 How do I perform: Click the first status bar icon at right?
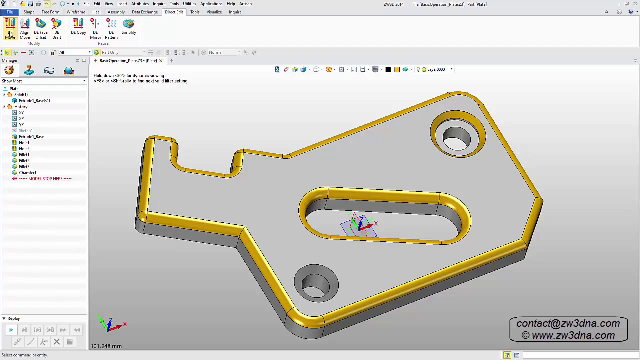click(x=507, y=355)
